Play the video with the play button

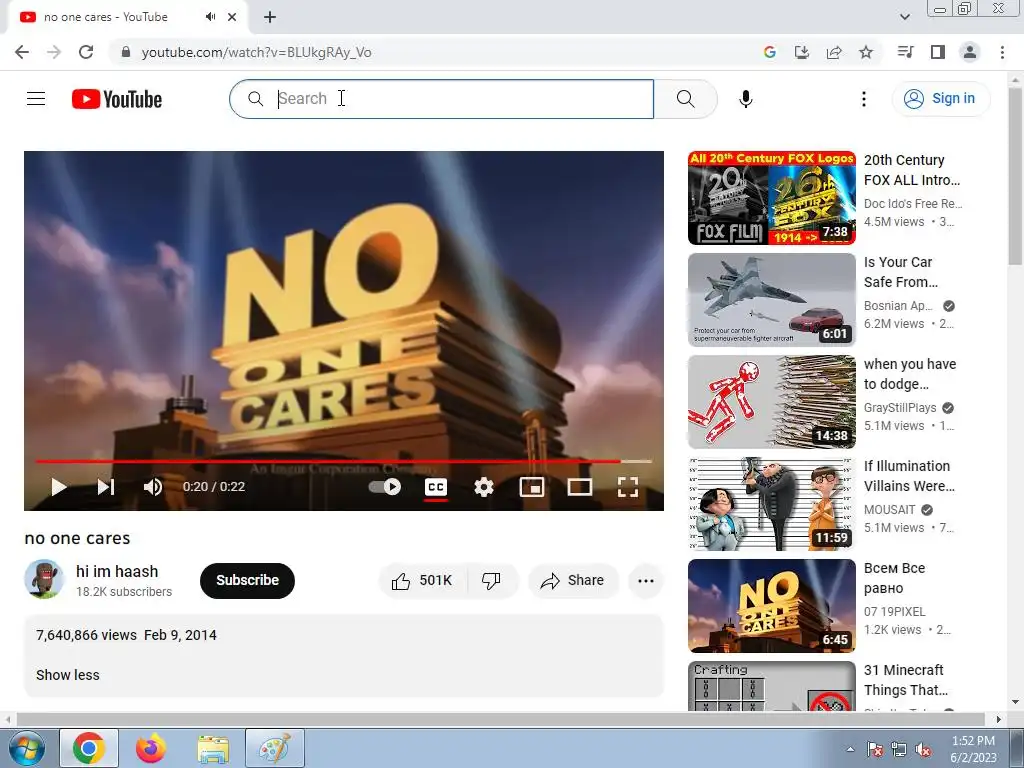[59, 487]
